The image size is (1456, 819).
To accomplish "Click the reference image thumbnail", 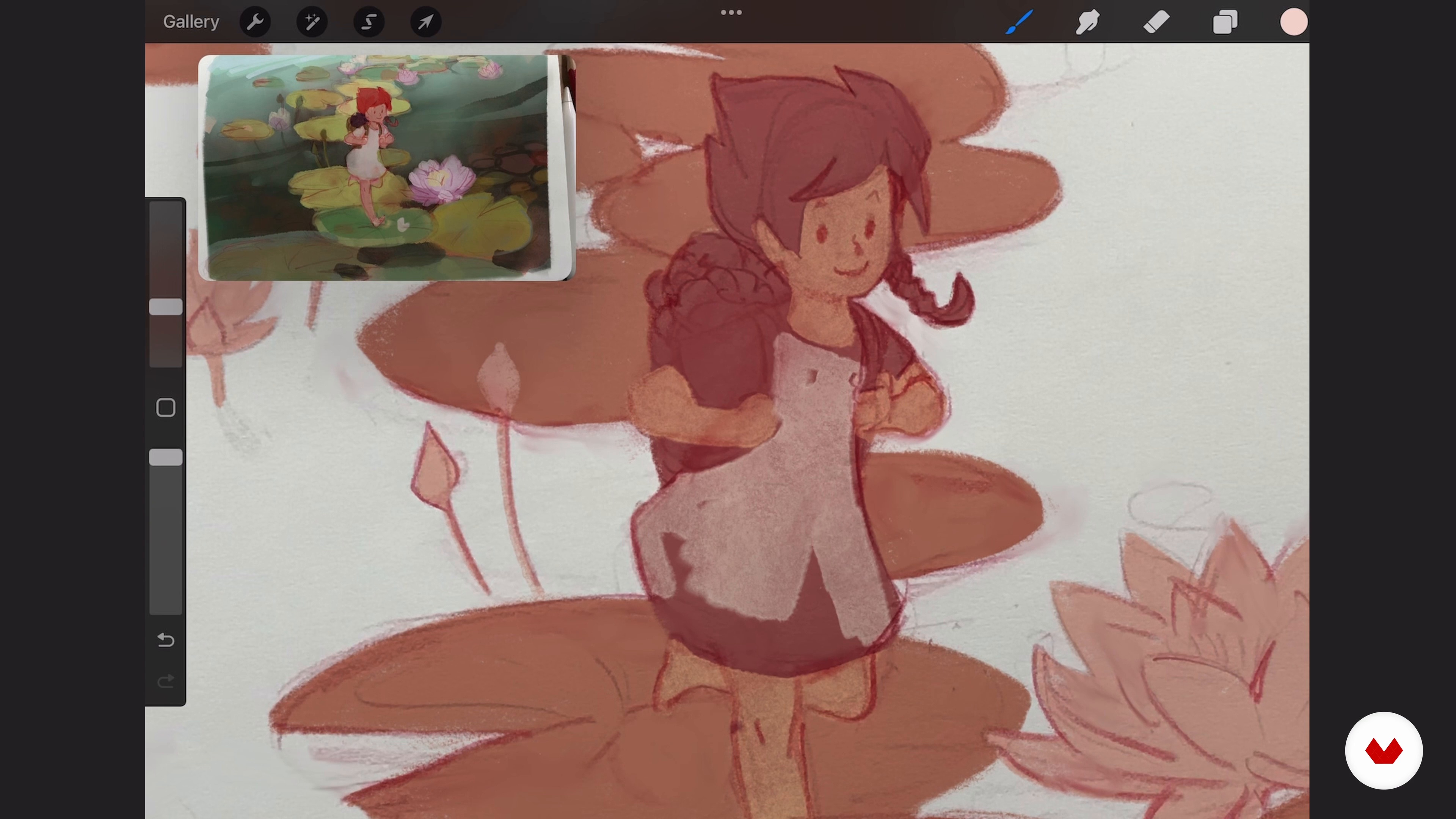I will tap(387, 167).
